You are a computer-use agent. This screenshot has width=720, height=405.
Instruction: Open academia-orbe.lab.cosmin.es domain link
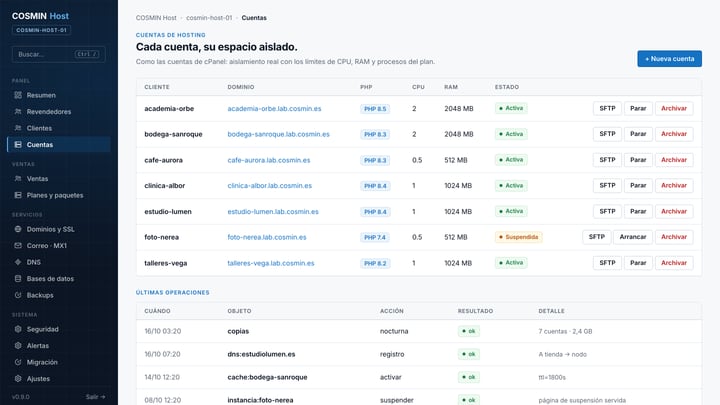click(x=274, y=108)
